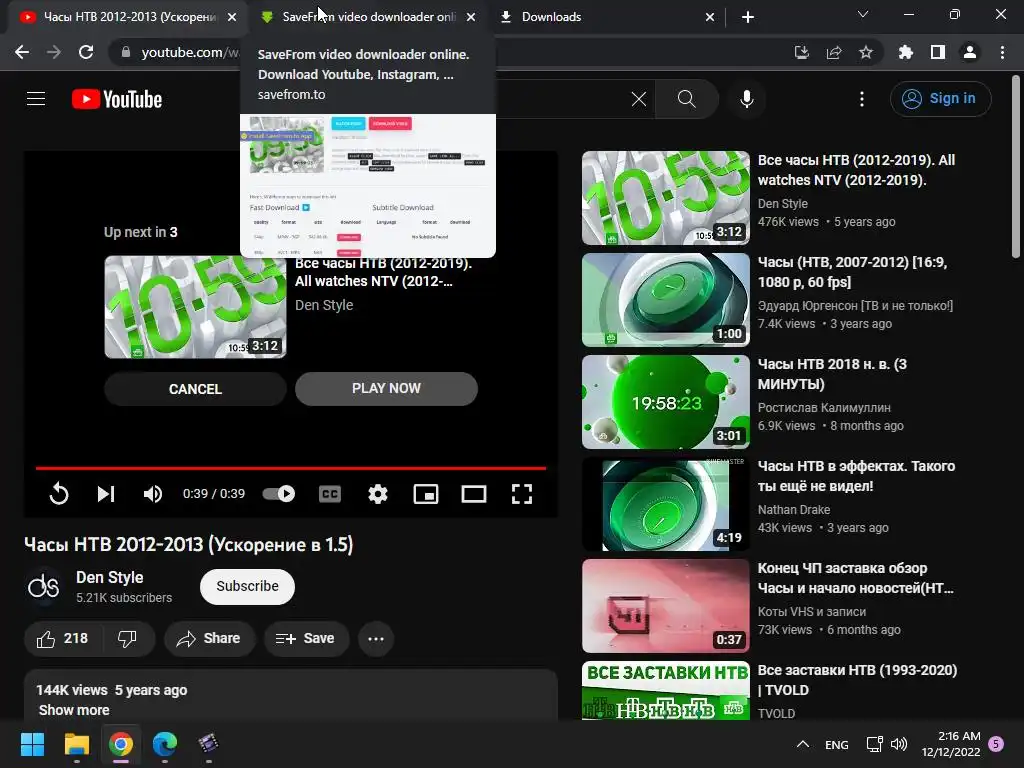Click the YouTube URL address bar
This screenshot has height=768, width=1024.
(190, 52)
